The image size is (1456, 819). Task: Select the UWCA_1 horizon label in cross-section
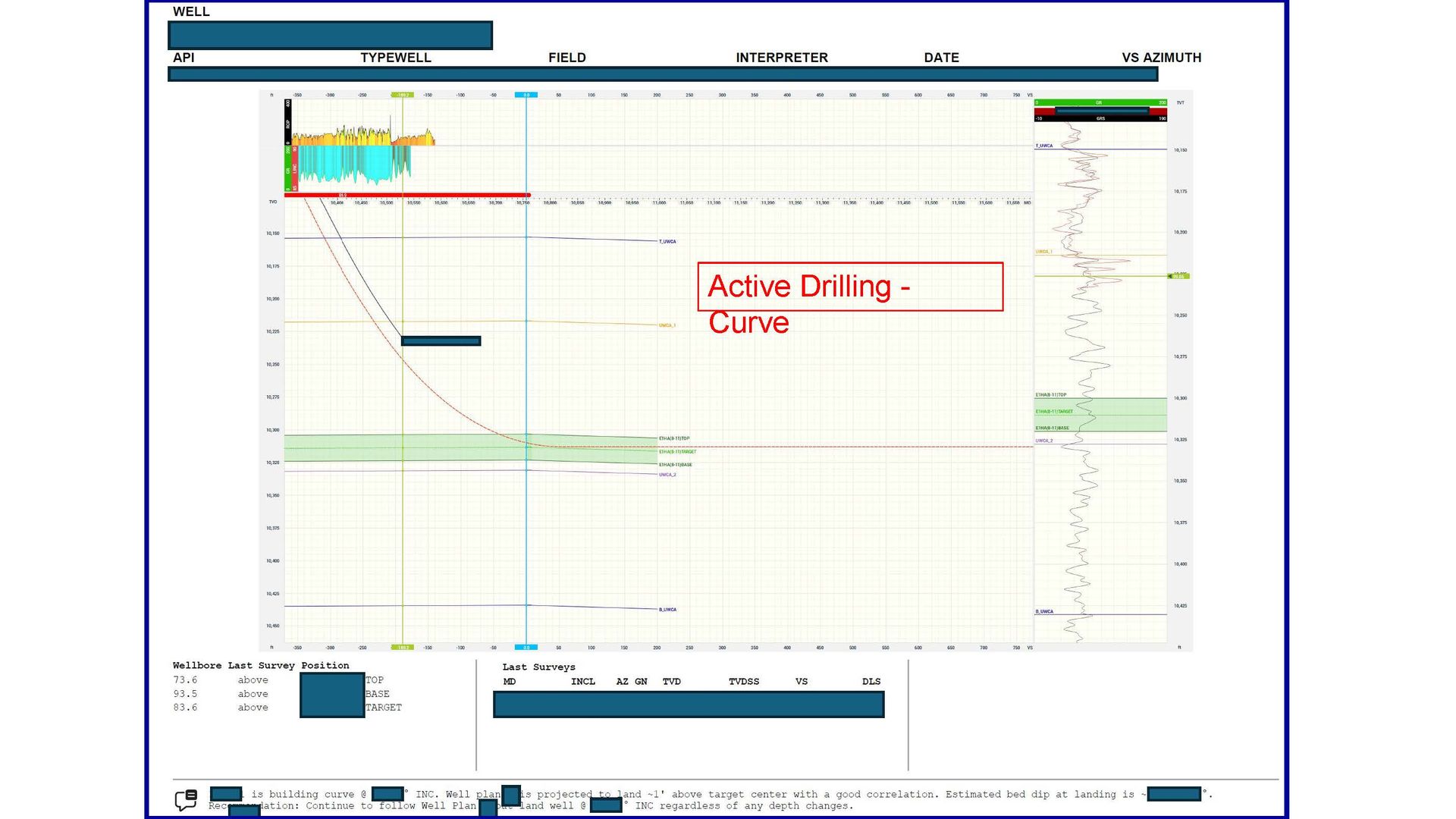667,325
